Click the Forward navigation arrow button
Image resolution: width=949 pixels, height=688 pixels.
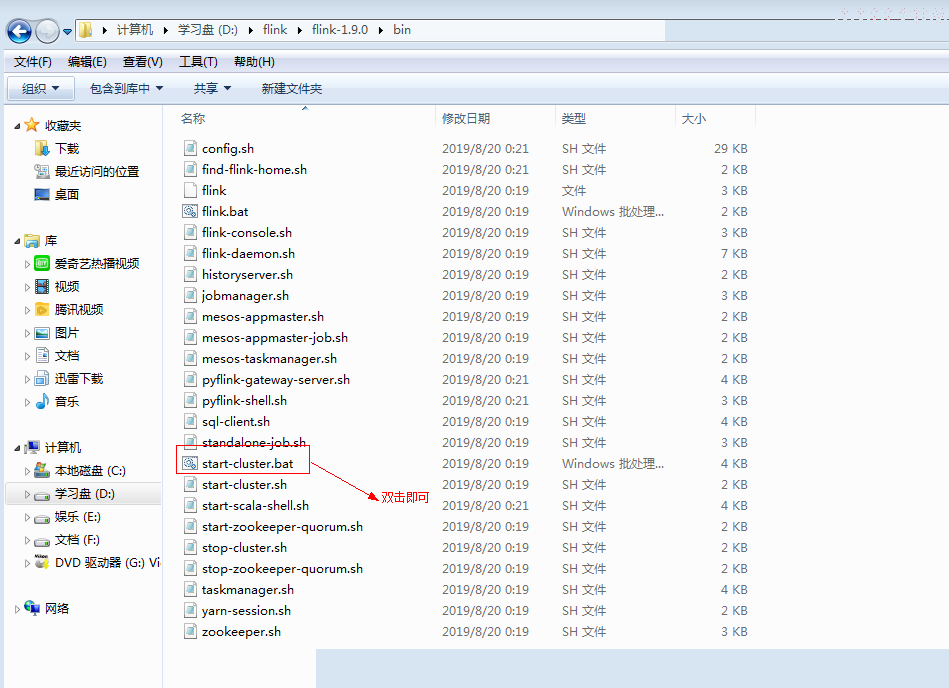47,31
